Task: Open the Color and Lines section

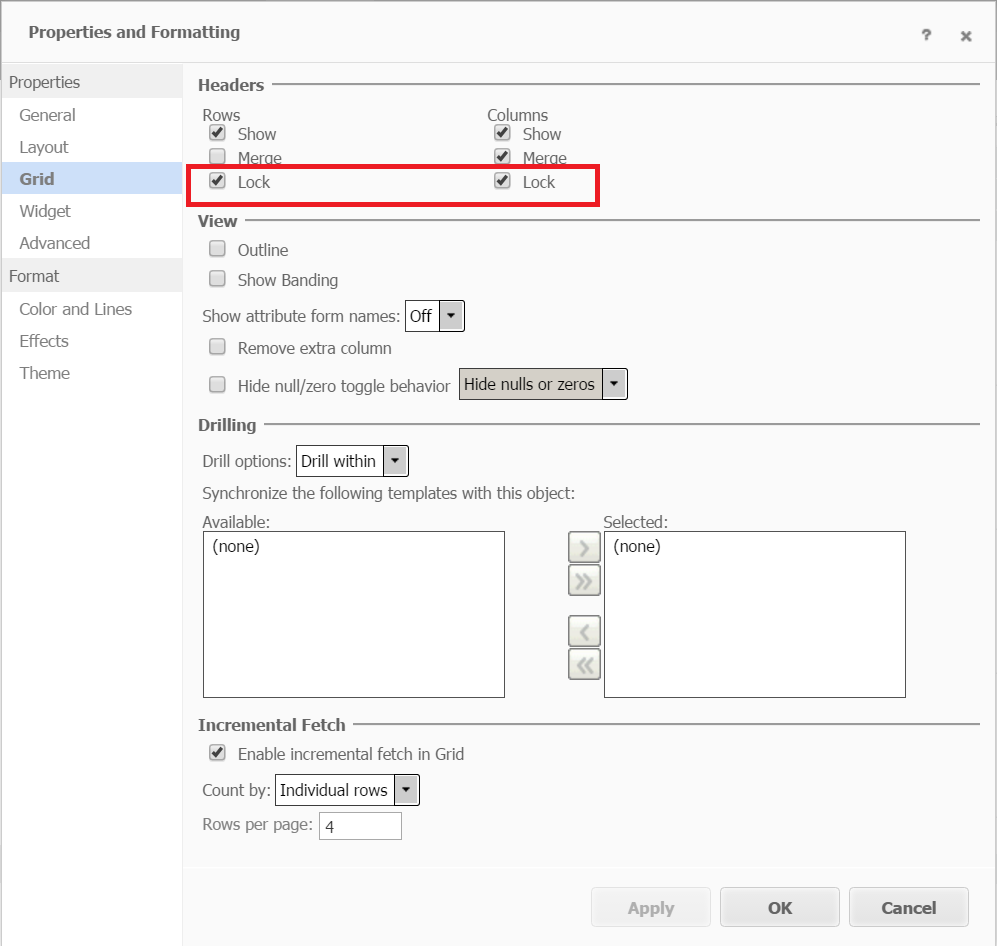Action: pos(75,309)
